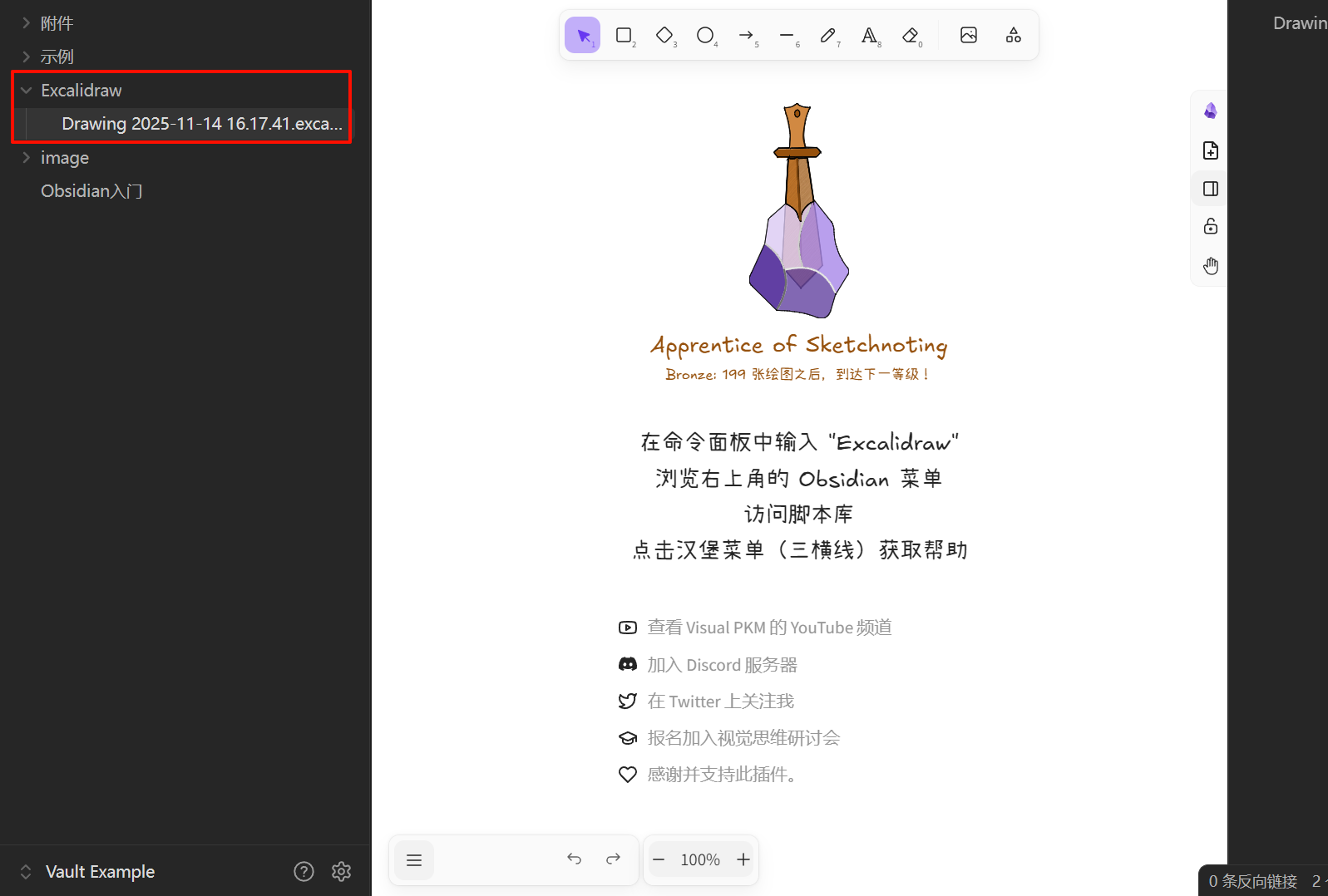Click the Obsidian purple crystal menu icon

1211,111
